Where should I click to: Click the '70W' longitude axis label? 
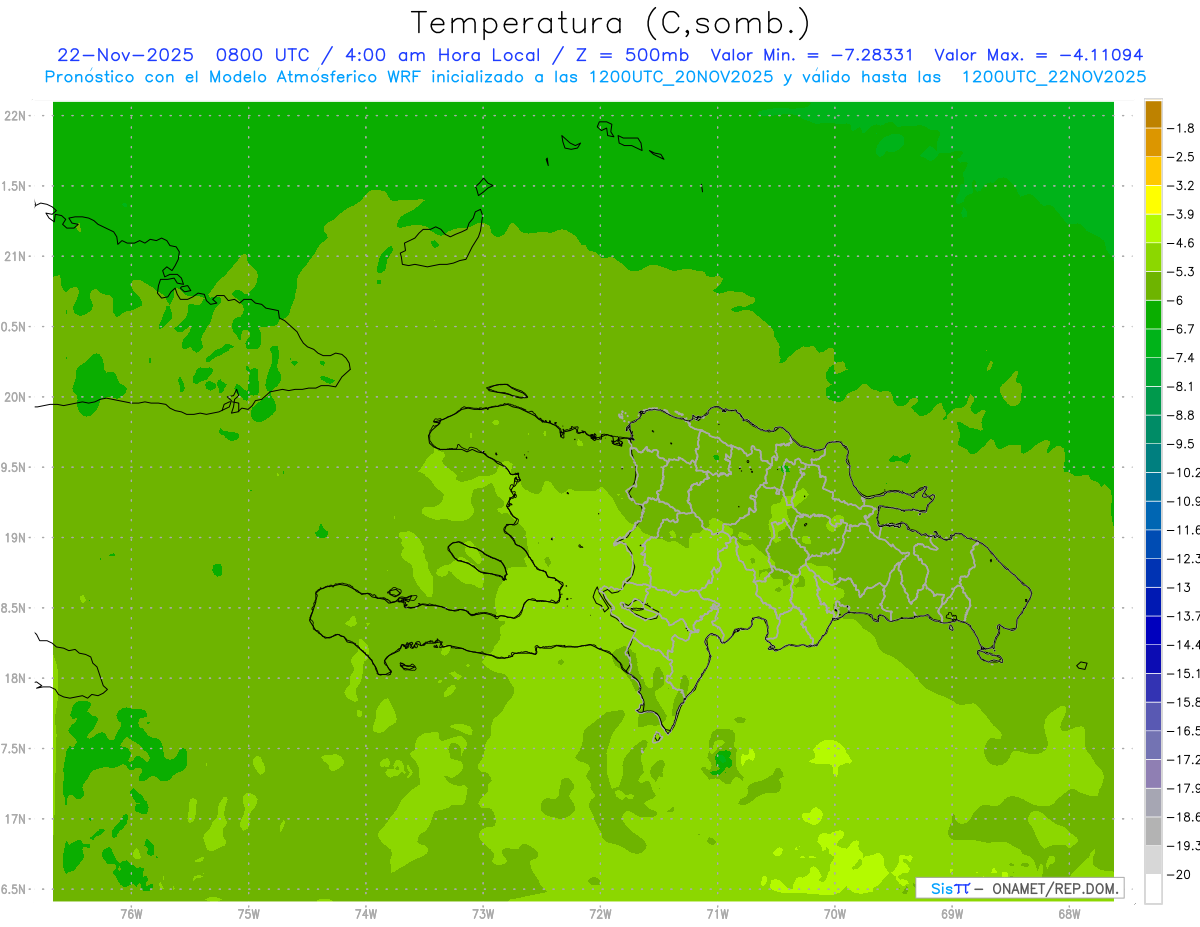coord(835,913)
